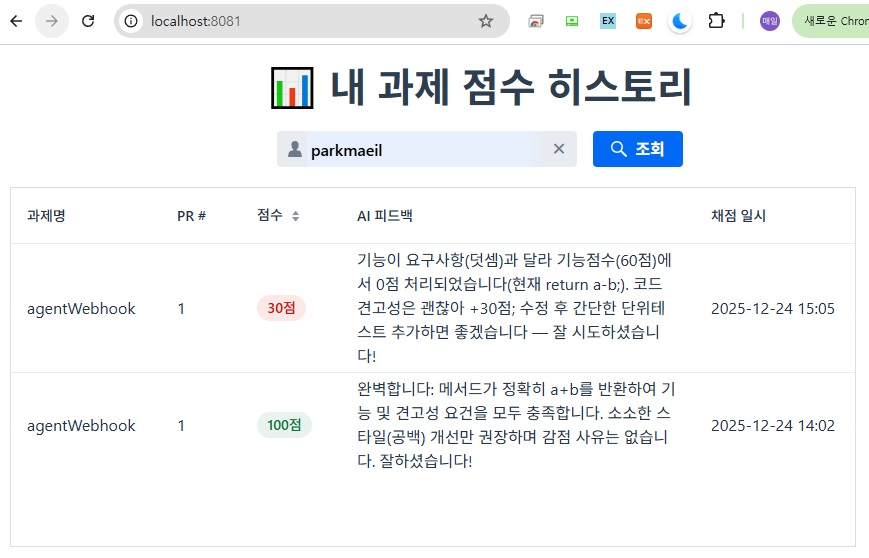
Task: Click the bar chart icon in title
Action: (x=292, y=88)
